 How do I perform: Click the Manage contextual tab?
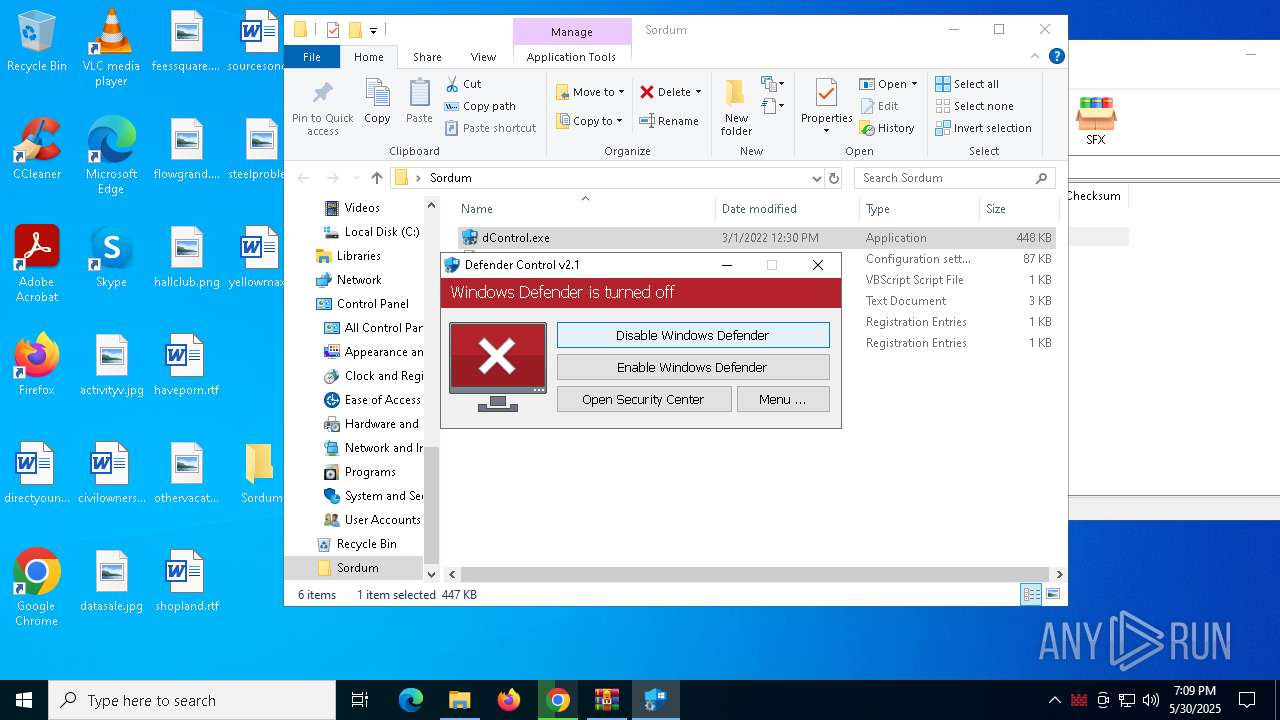click(x=571, y=32)
